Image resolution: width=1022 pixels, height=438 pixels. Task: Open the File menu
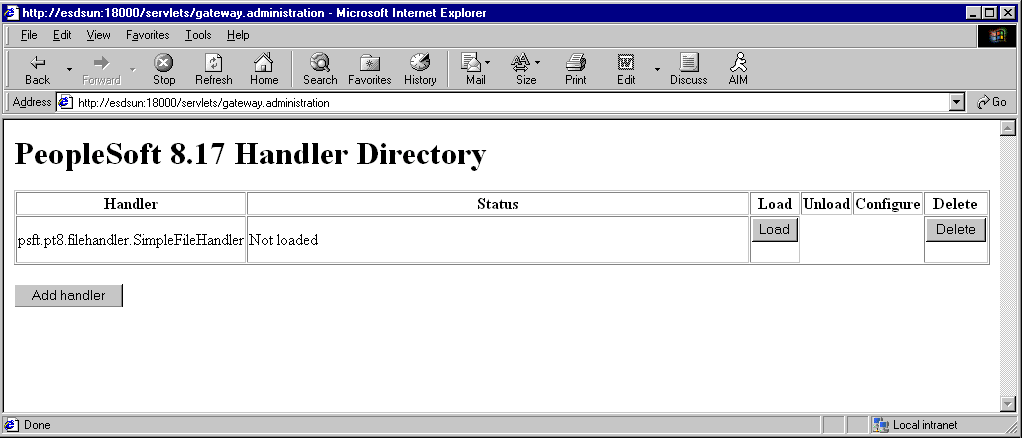29,35
